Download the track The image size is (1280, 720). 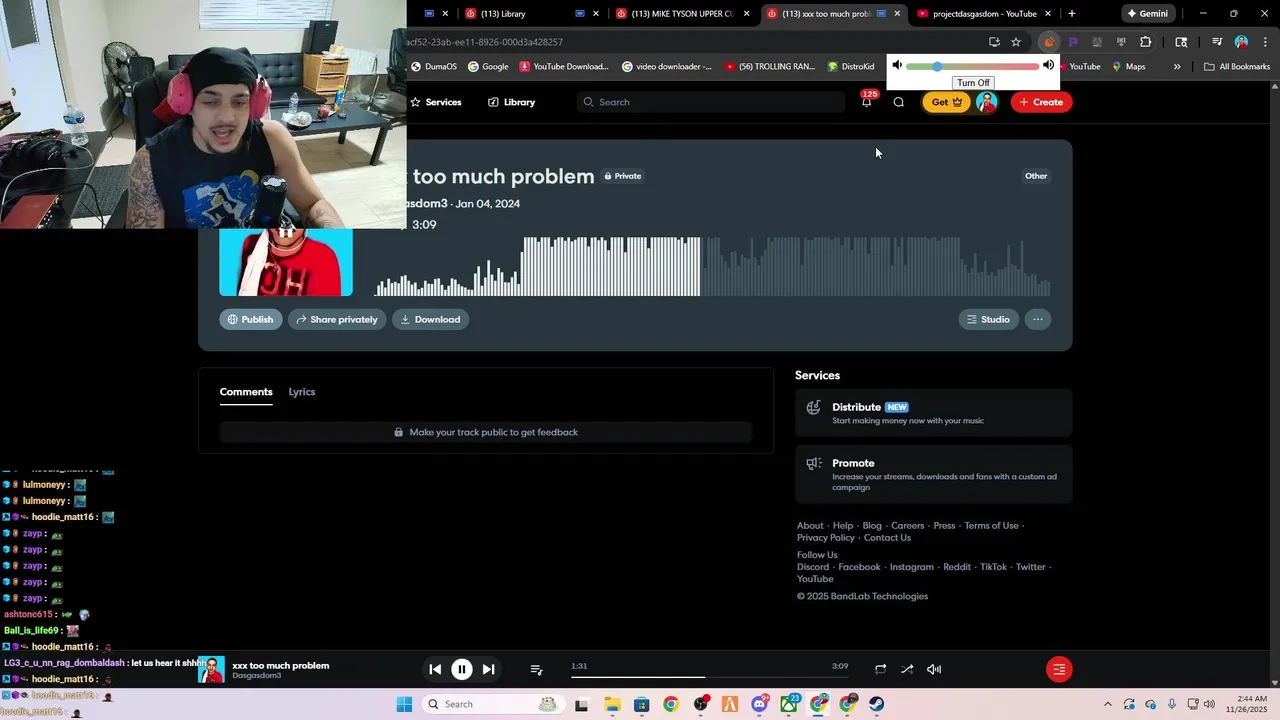430,319
